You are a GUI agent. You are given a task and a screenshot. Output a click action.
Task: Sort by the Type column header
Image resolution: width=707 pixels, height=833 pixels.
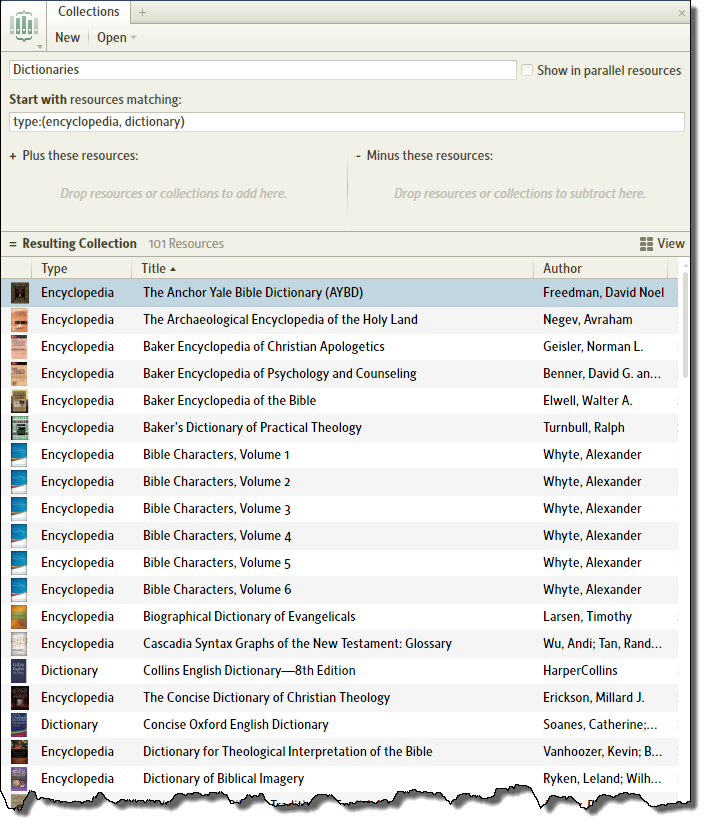(55, 270)
